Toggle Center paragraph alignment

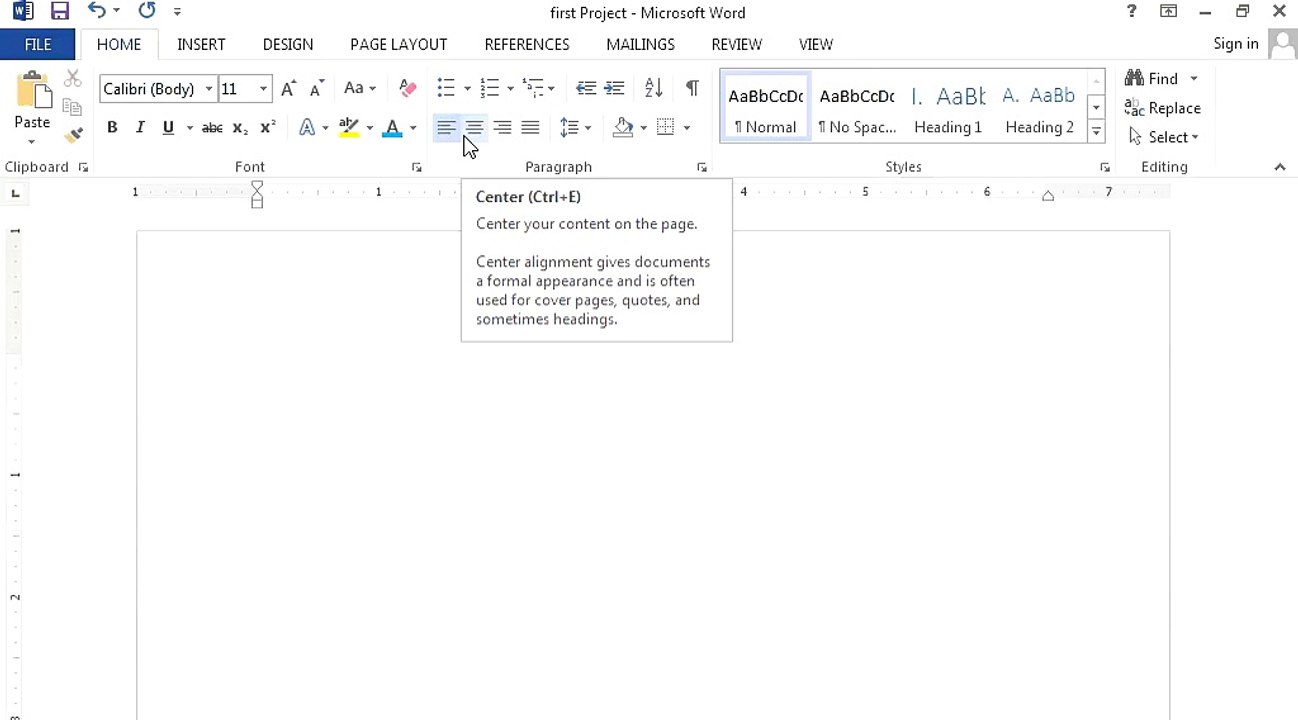474,128
